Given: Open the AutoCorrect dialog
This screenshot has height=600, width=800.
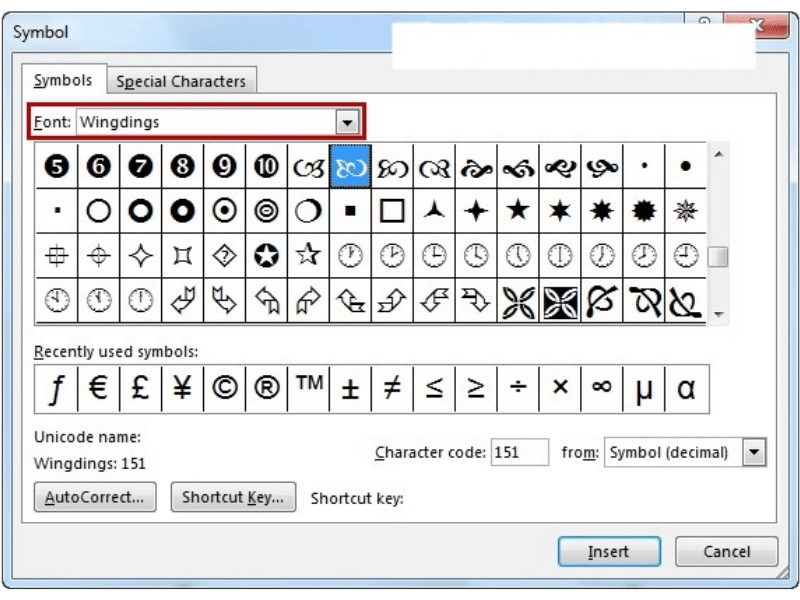Looking at the screenshot, I should point(95,497).
